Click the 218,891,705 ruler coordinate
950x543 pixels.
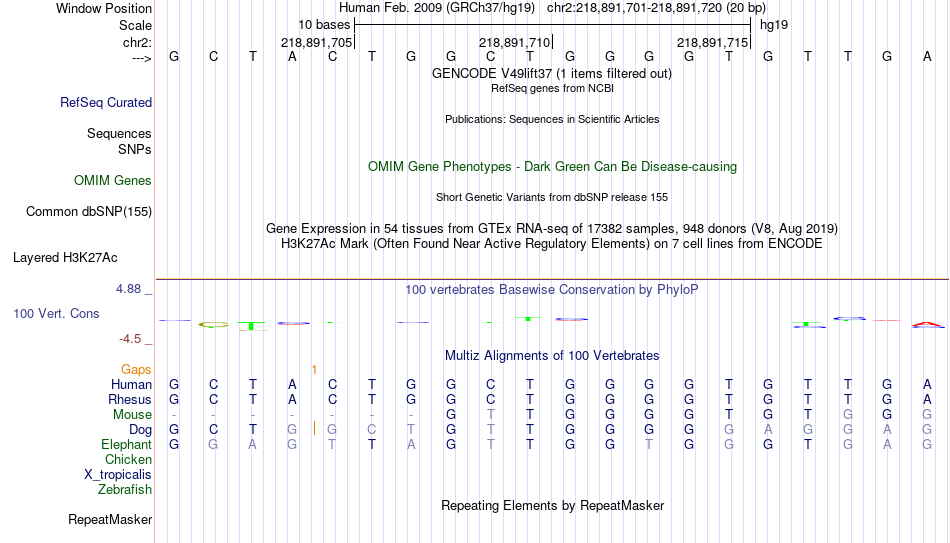click(316, 42)
